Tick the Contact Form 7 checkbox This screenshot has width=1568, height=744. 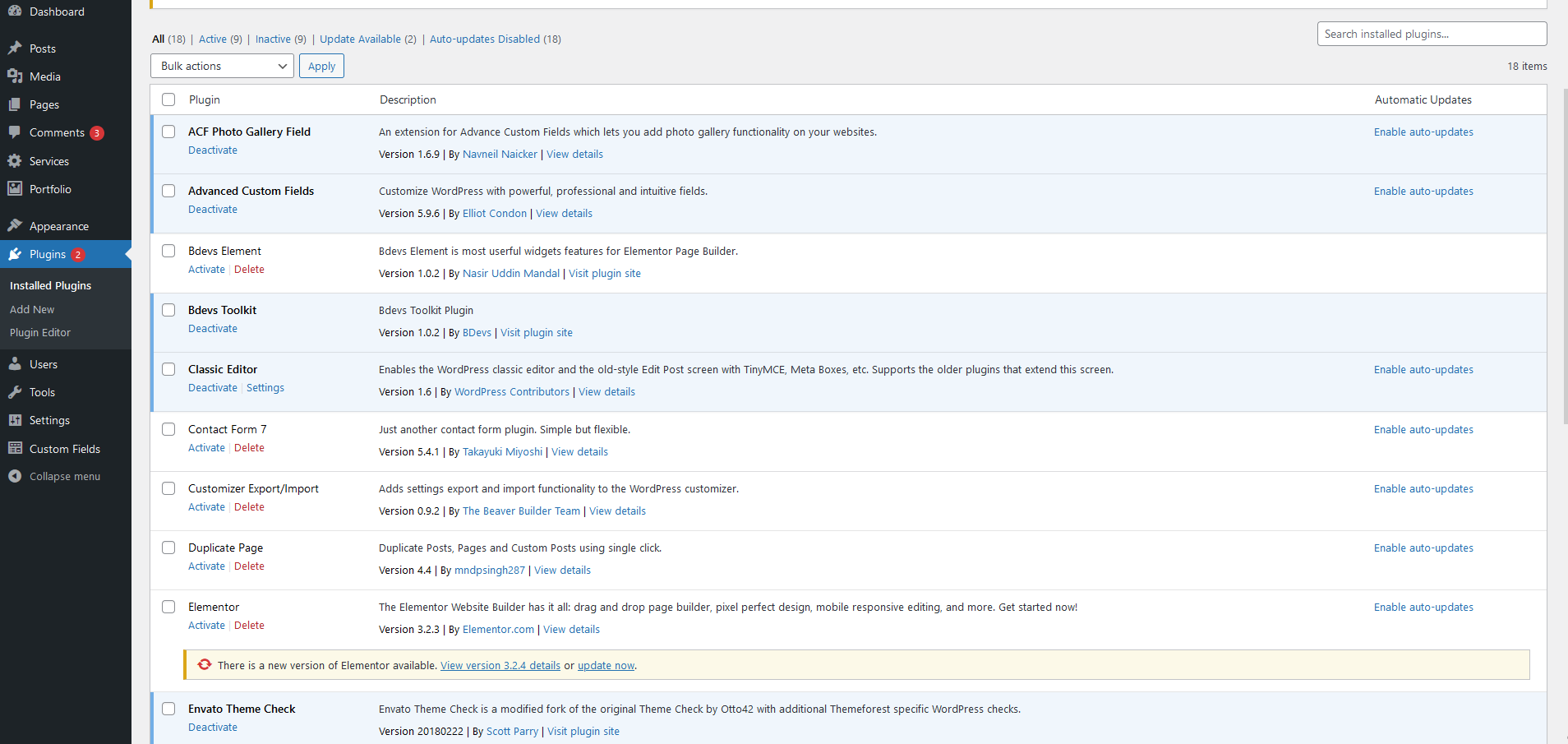coord(168,429)
